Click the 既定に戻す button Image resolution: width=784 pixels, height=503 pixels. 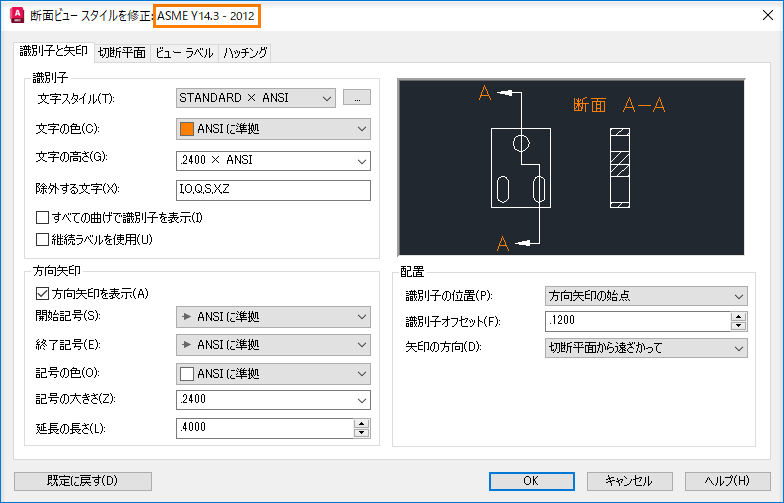pos(82,481)
